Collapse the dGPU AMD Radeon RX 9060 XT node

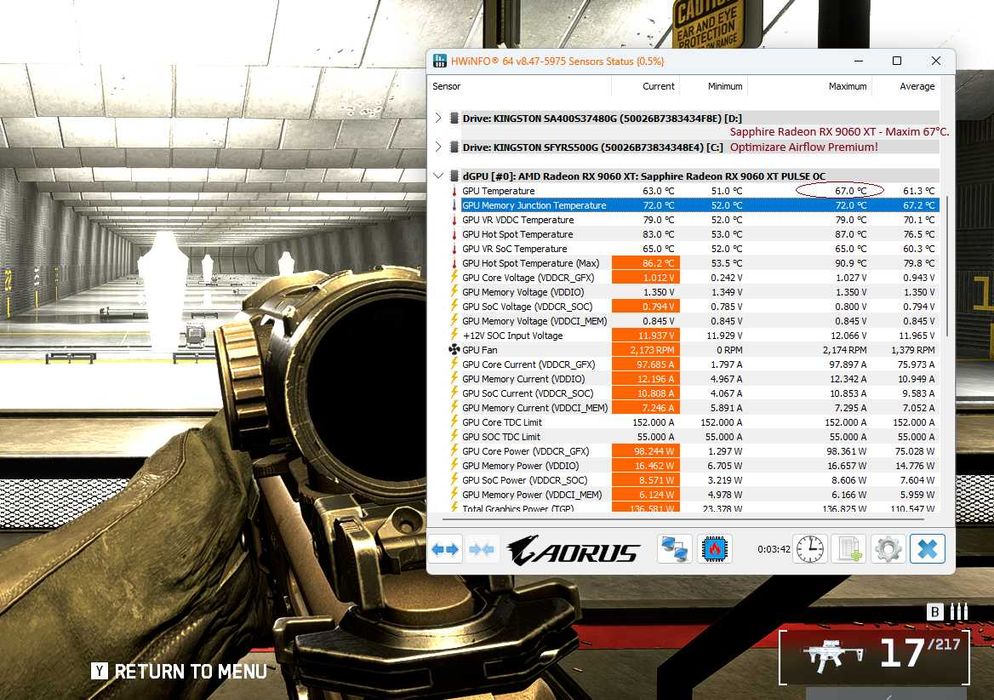click(438, 176)
